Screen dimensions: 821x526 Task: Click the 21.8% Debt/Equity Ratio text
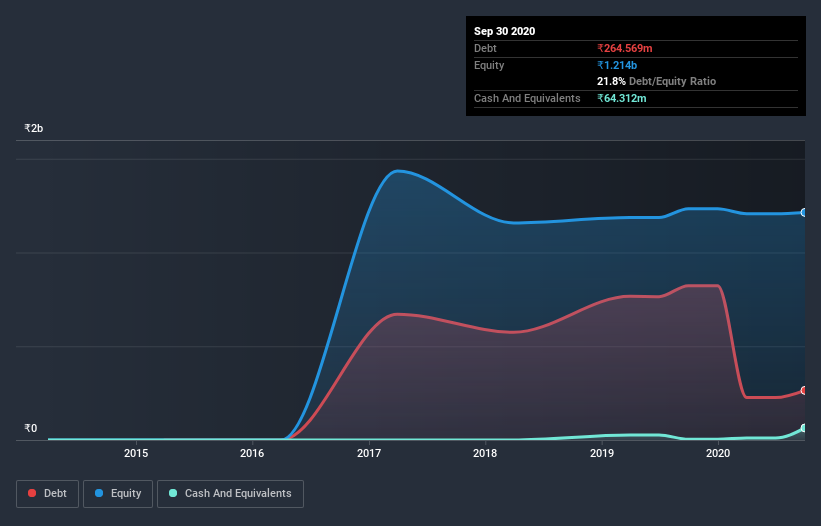pyautogui.click(x=656, y=81)
